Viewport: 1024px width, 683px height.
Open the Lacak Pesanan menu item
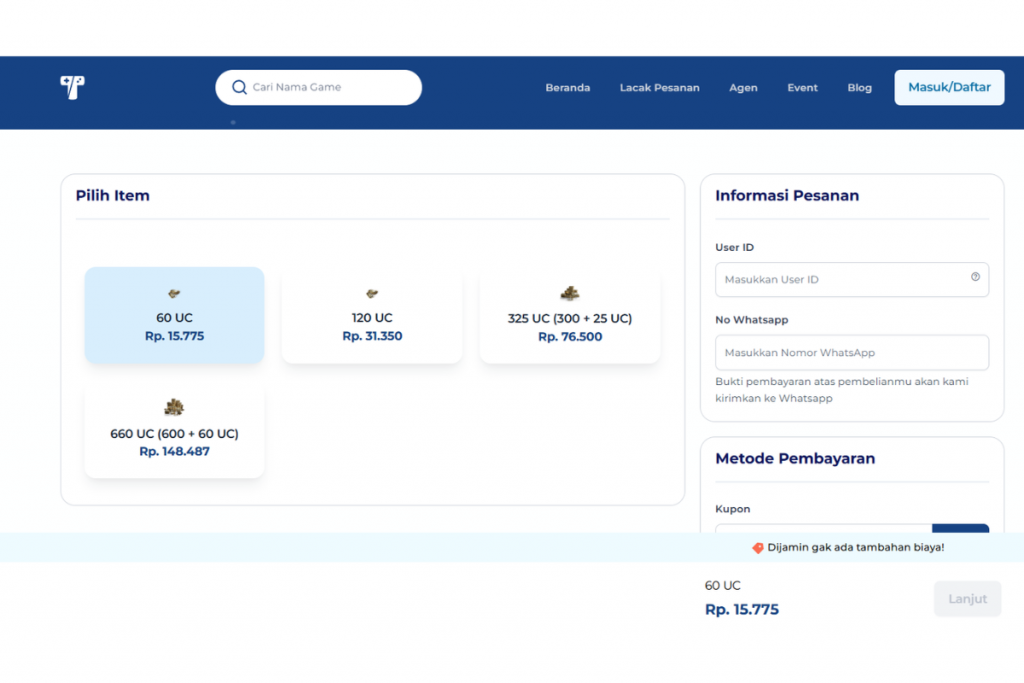tap(660, 87)
